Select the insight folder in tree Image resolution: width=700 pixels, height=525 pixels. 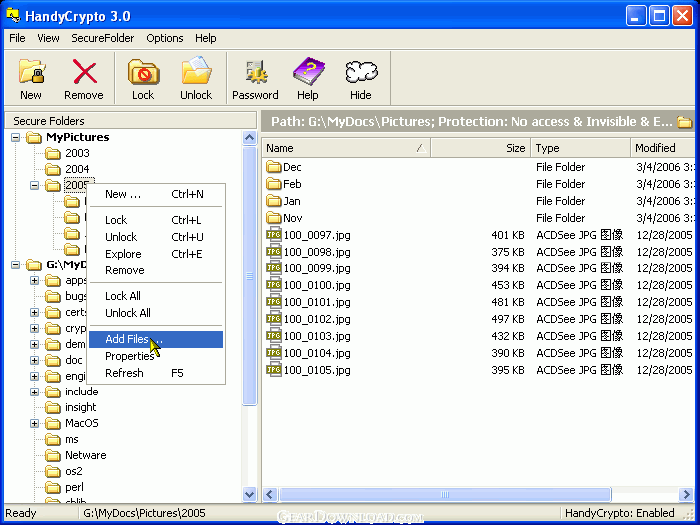coord(71,408)
